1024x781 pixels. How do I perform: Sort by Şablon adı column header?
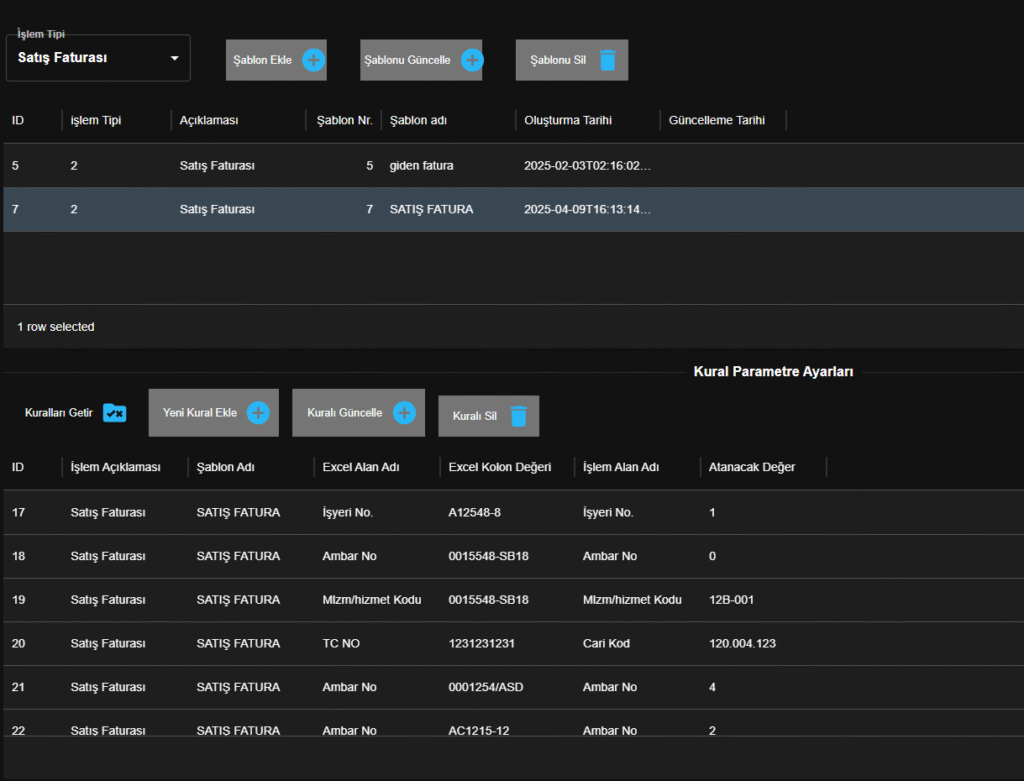click(418, 120)
